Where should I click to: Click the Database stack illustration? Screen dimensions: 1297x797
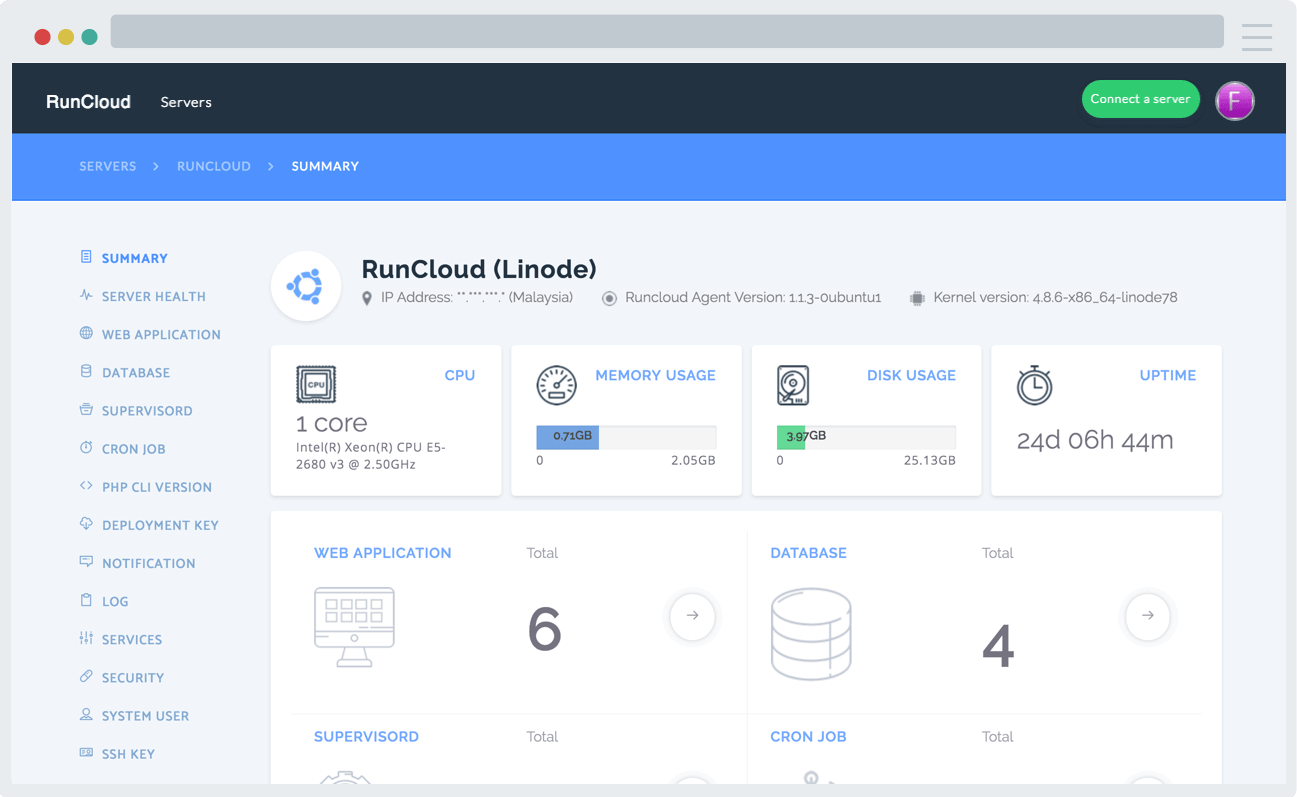[811, 634]
